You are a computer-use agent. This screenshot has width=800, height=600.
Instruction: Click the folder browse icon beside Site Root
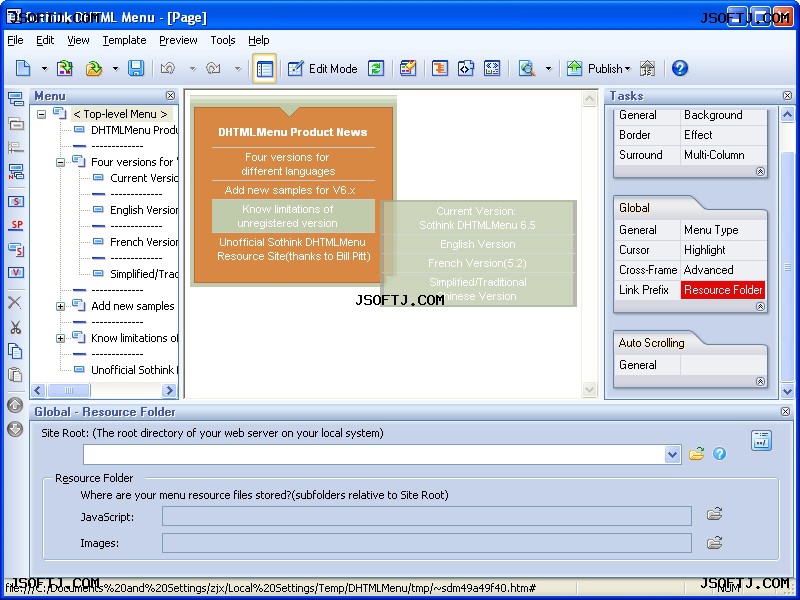coord(696,454)
